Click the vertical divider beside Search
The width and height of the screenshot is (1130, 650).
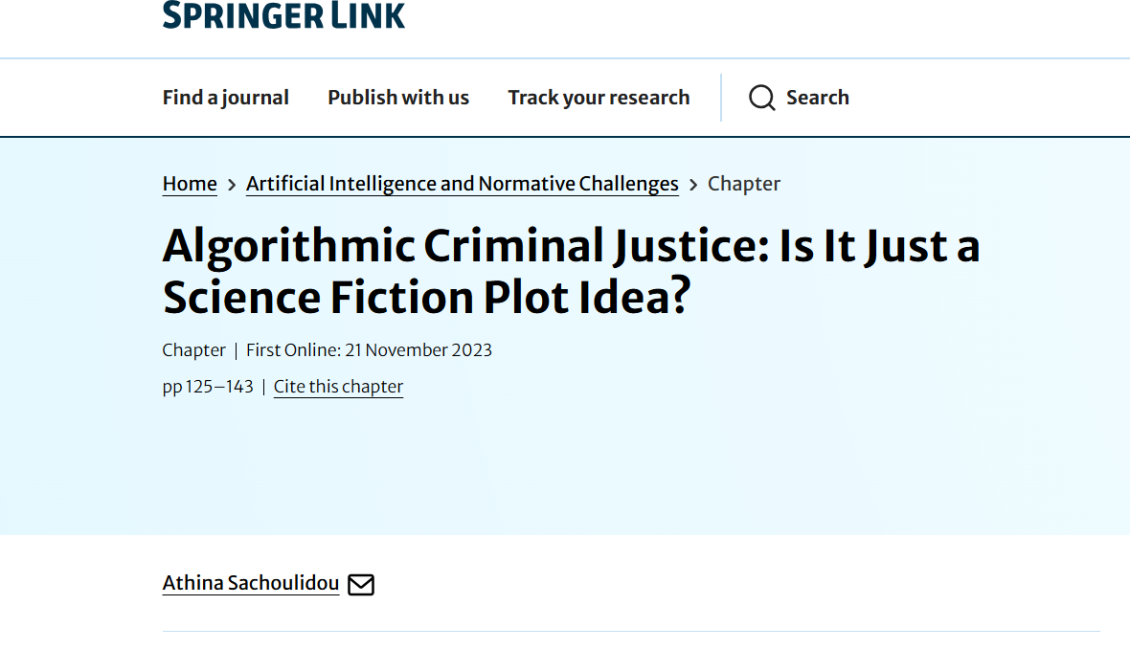pyautogui.click(x=721, y=97)
